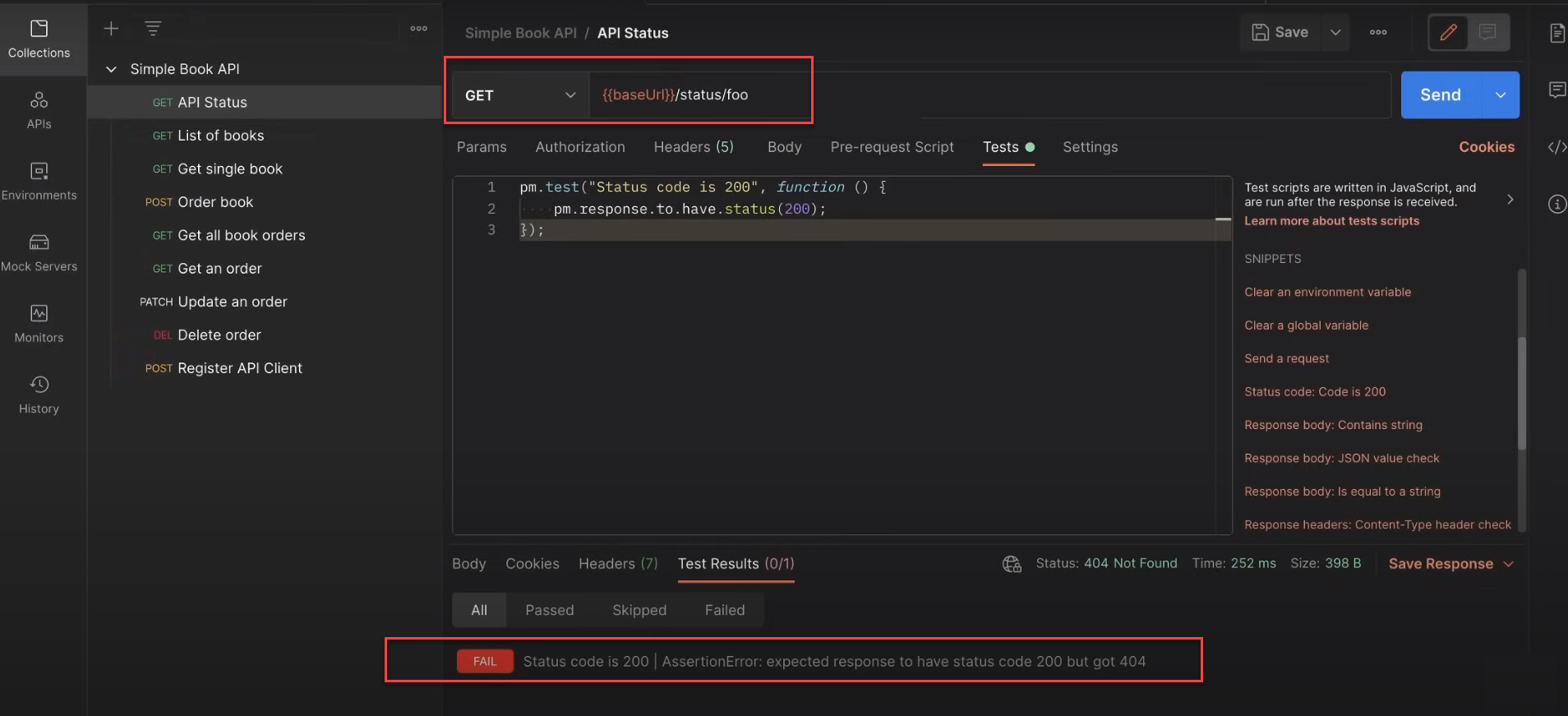1568x716 pixels.
Task: Show All test results filter
Action: click(479, 610)
